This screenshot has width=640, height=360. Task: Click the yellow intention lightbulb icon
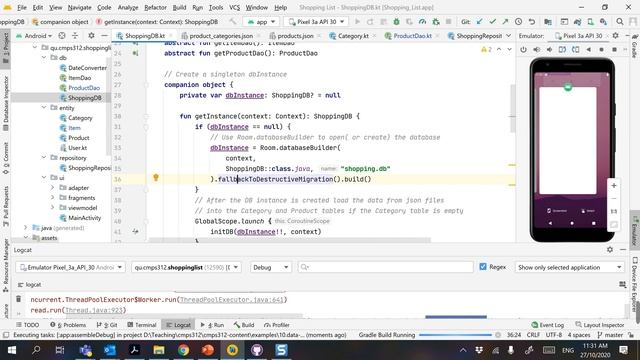156,178
